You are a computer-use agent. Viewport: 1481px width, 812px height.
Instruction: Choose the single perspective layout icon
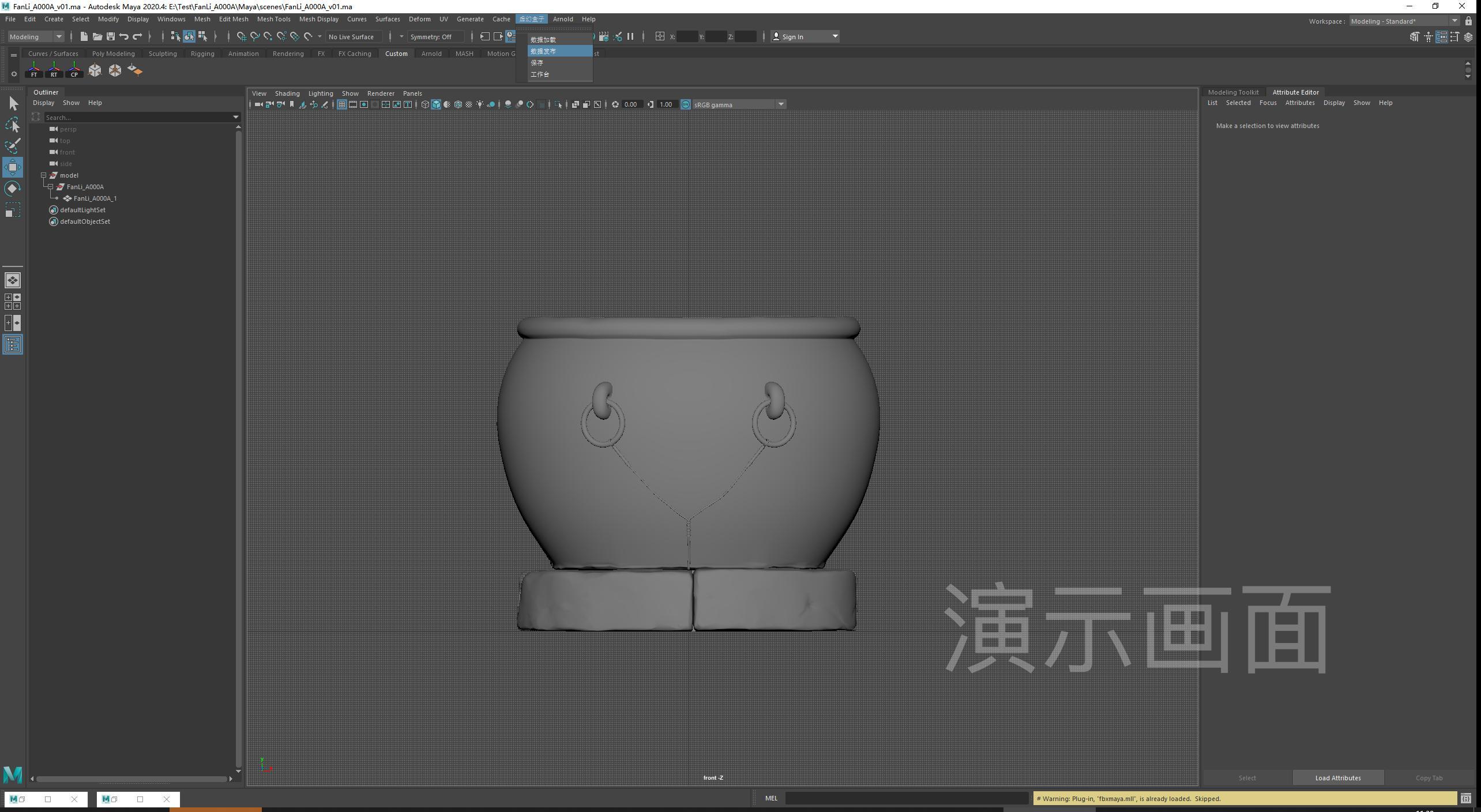(x=13, y=280)
